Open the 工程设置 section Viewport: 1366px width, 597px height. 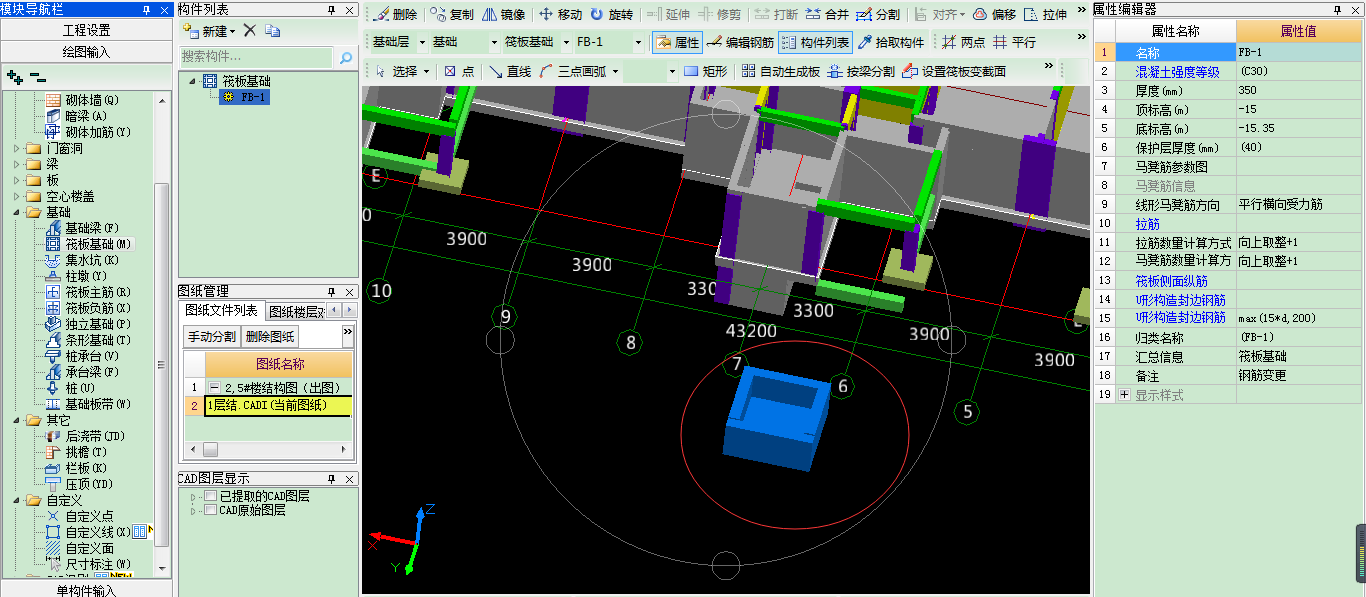(86, 30)
